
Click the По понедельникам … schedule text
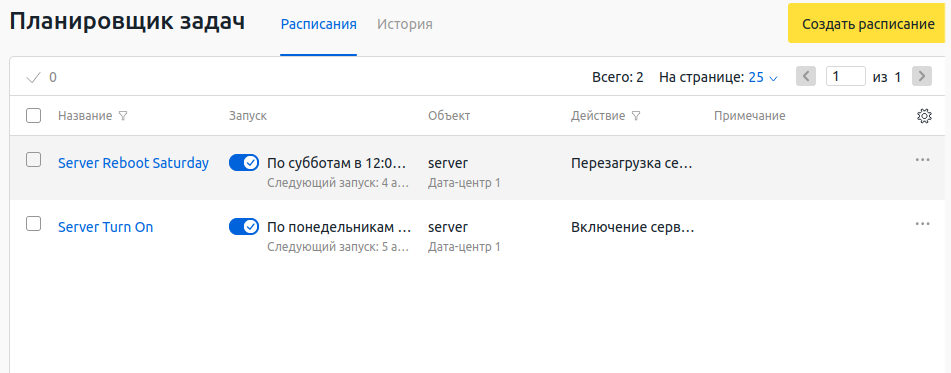coord(339,227)
